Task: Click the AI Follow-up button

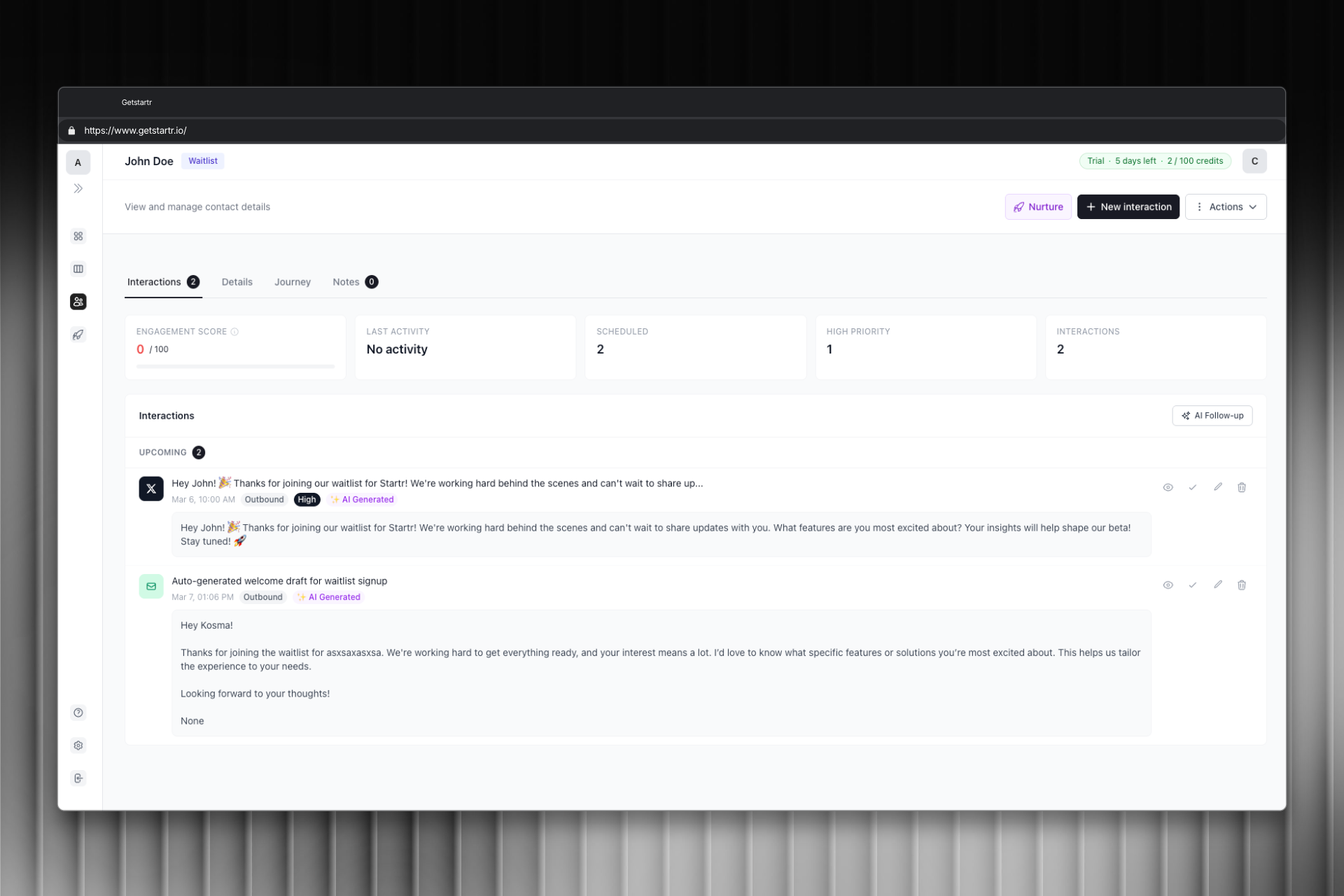Action: [x=1212, y=416]
